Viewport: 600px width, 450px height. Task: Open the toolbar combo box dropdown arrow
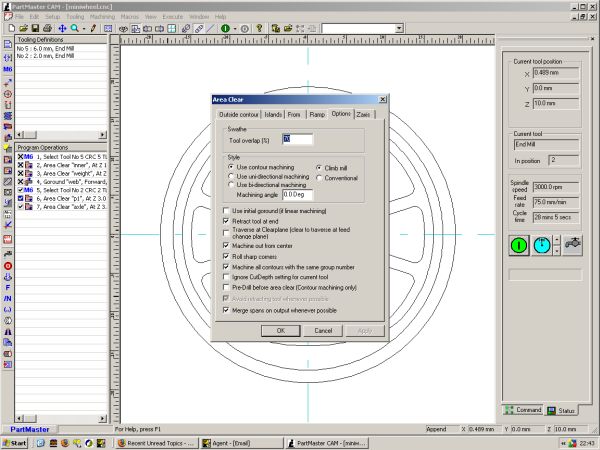point(399,29)
